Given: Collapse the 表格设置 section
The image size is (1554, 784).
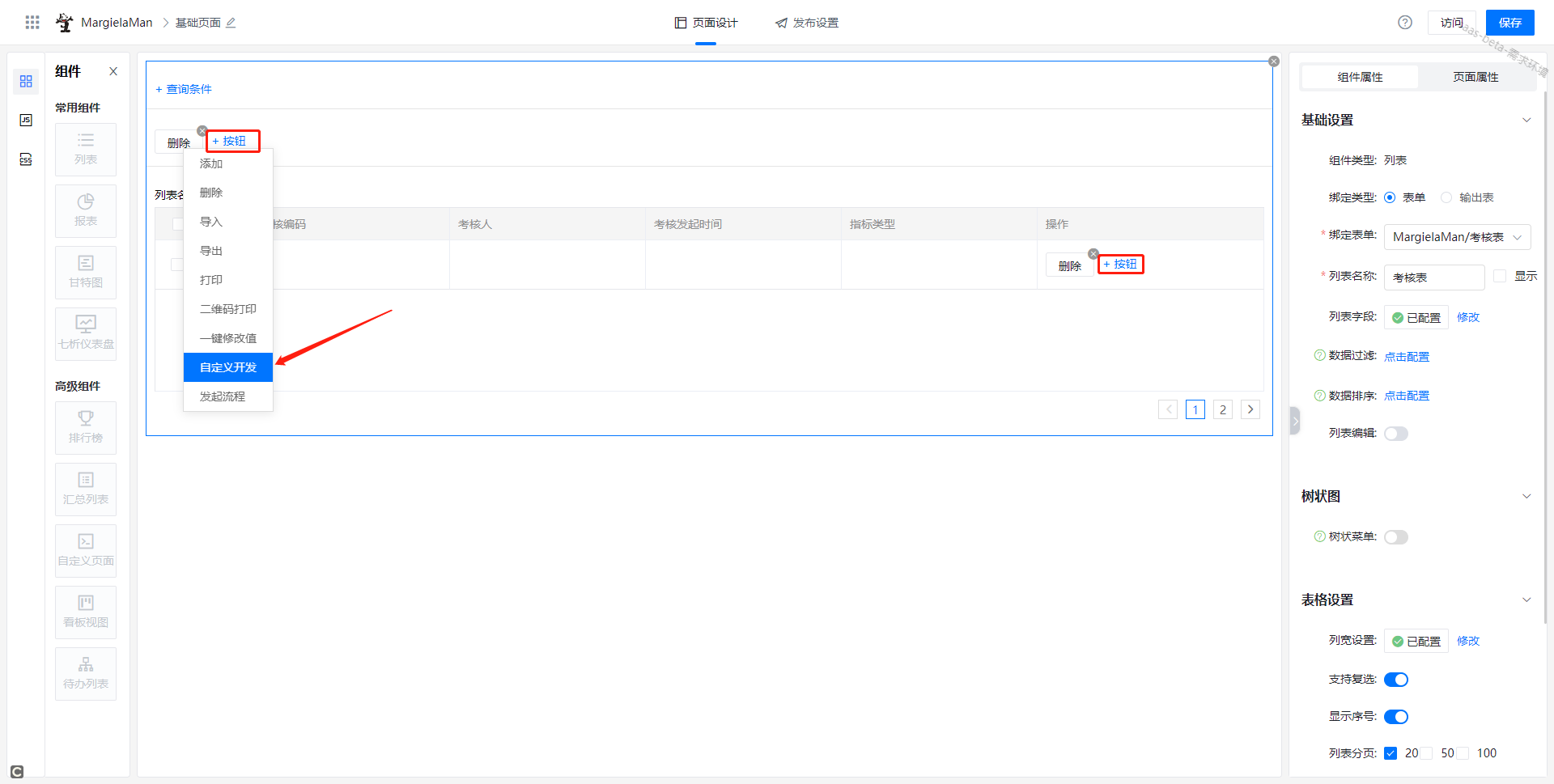Looking at the screenshot, I should tap(1526, 600).
